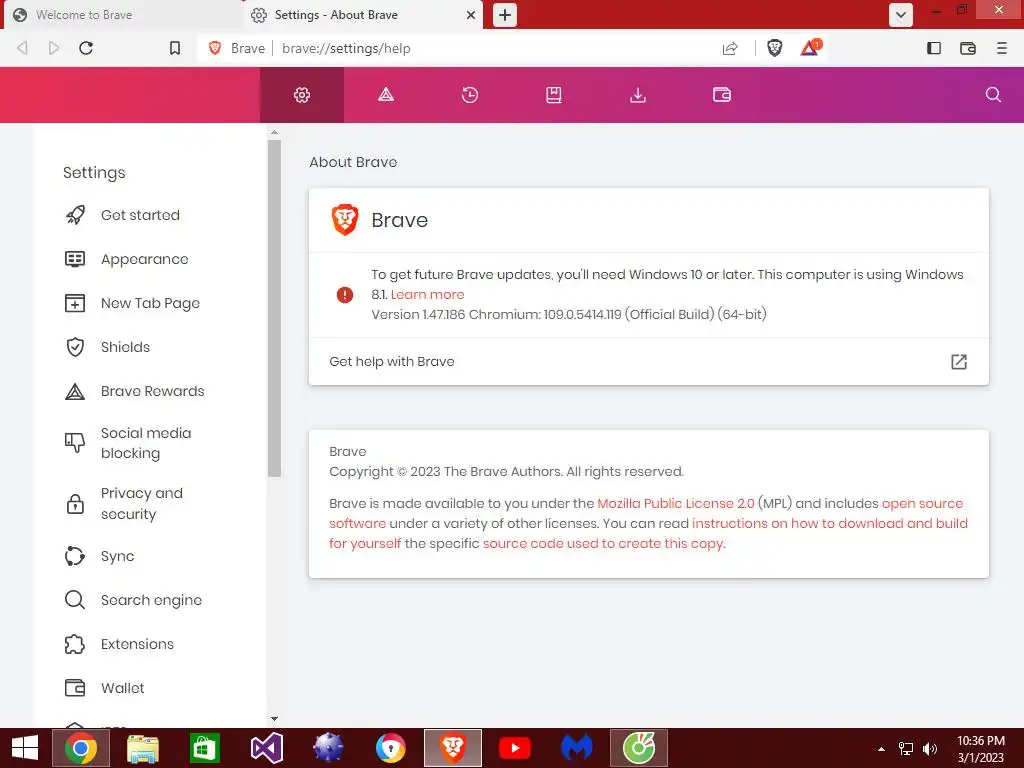This screenshot has height=768, width=1024.
Task: Open YouTube app from taskbar
Action: click(x=515, y=748)
